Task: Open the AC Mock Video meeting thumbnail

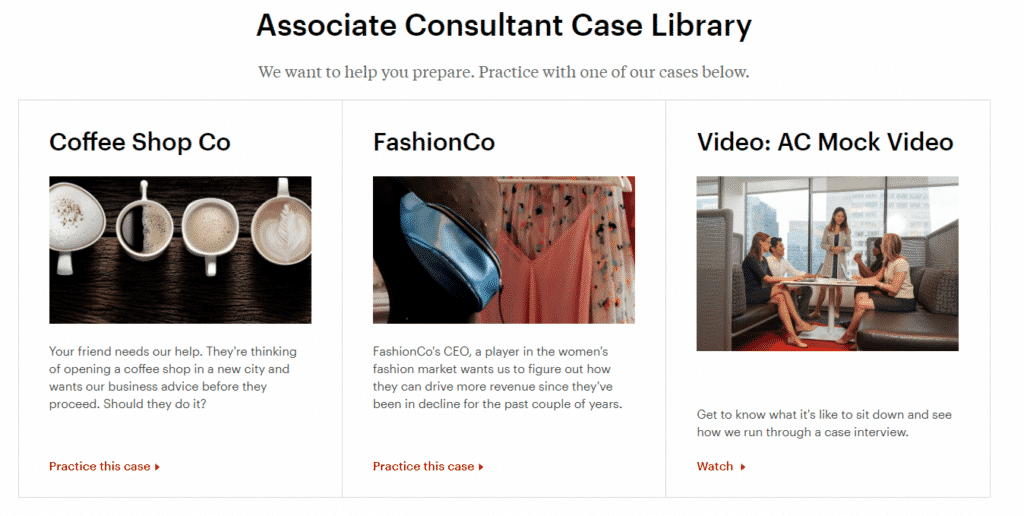Action: point(827,263)
